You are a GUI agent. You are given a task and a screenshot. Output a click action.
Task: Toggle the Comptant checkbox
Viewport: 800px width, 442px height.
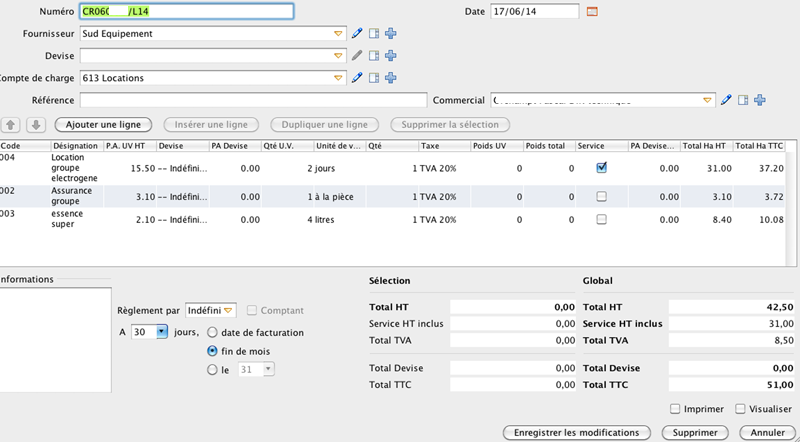252,310
